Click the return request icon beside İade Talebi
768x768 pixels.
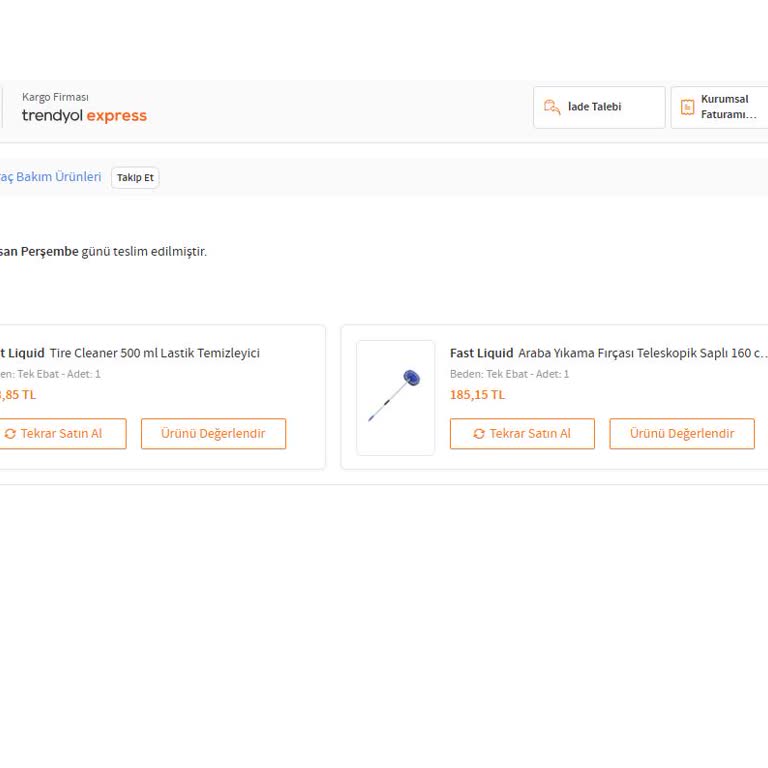coord(551,107)
